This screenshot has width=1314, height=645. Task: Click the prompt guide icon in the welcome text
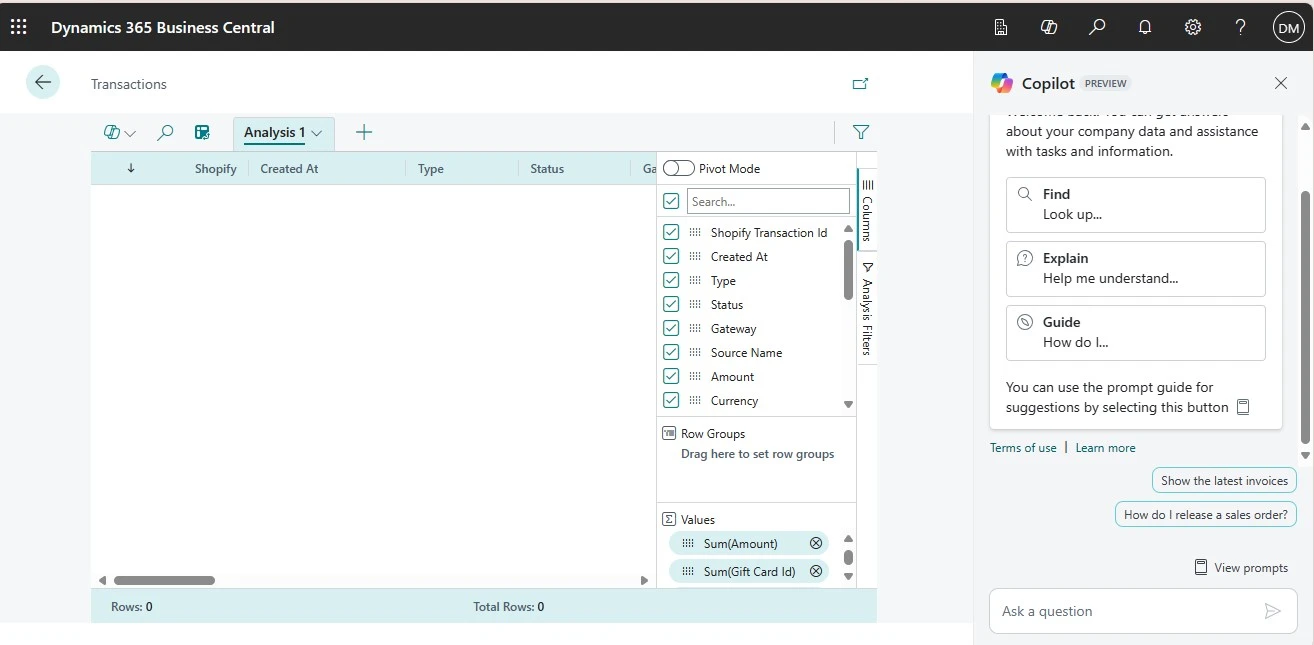tap(1244, 407)
